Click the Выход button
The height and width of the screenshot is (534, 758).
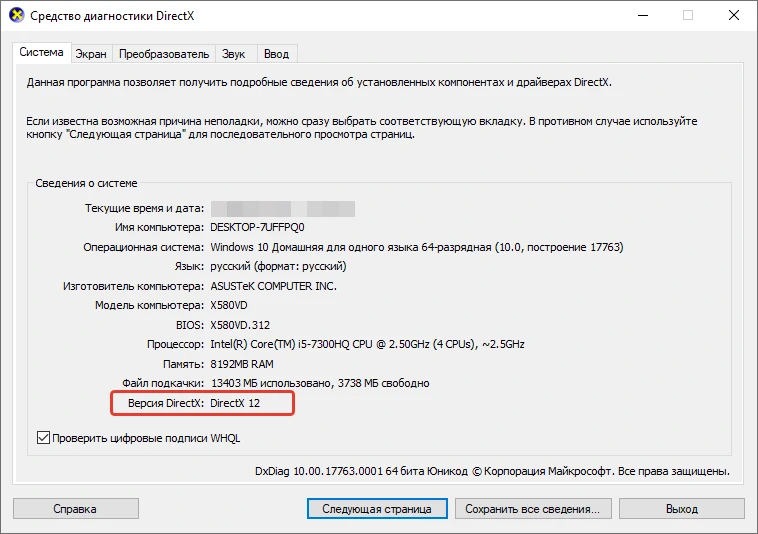682,509
